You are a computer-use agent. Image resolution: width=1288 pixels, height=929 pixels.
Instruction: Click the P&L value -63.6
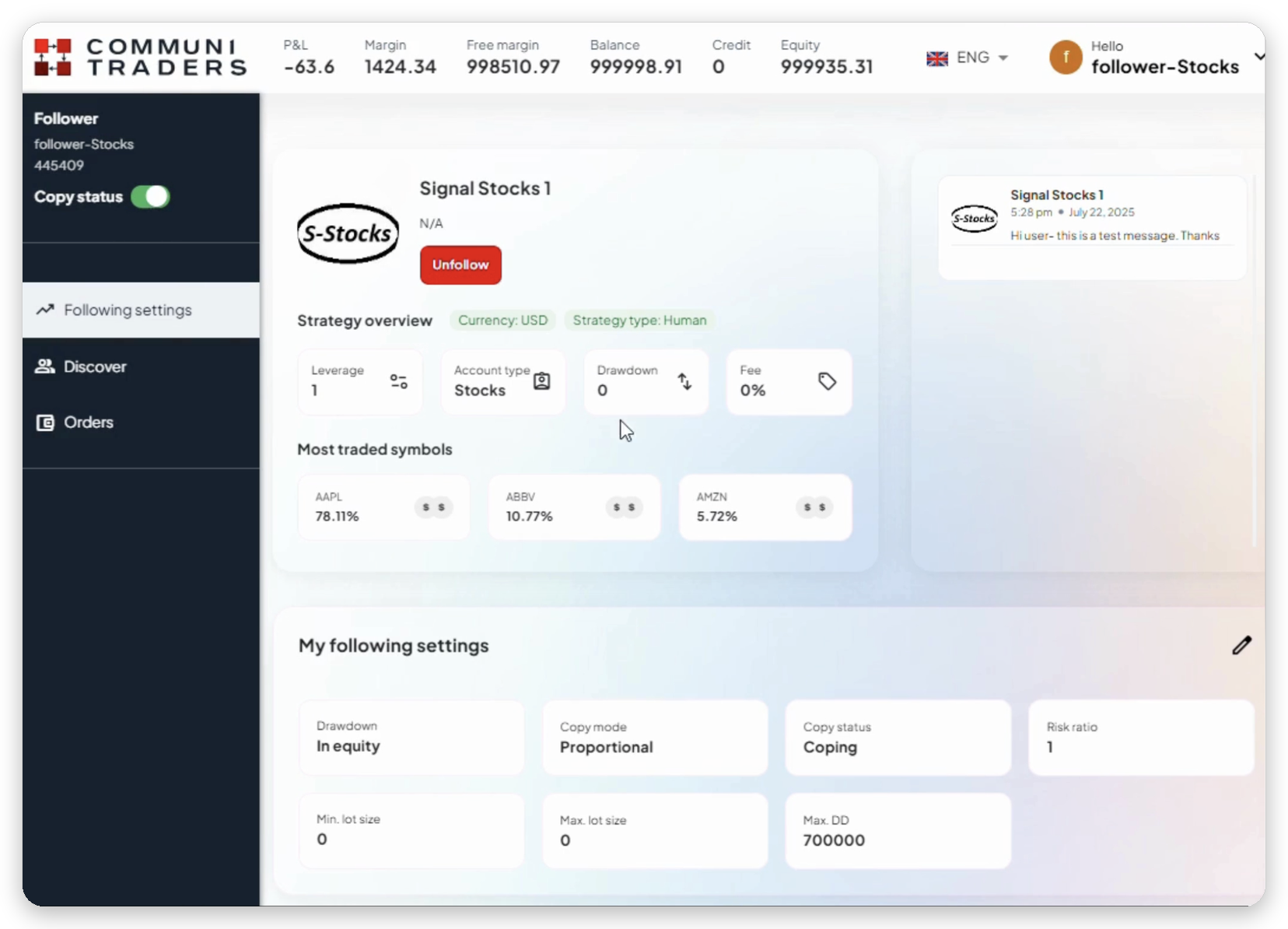point(310,67)
